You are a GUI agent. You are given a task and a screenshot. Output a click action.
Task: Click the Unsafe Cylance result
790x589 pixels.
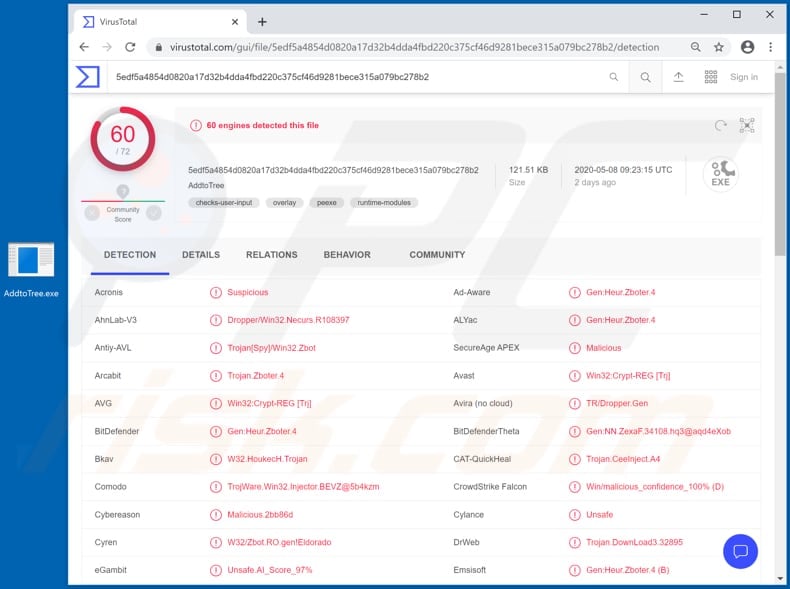click(600, 515)
